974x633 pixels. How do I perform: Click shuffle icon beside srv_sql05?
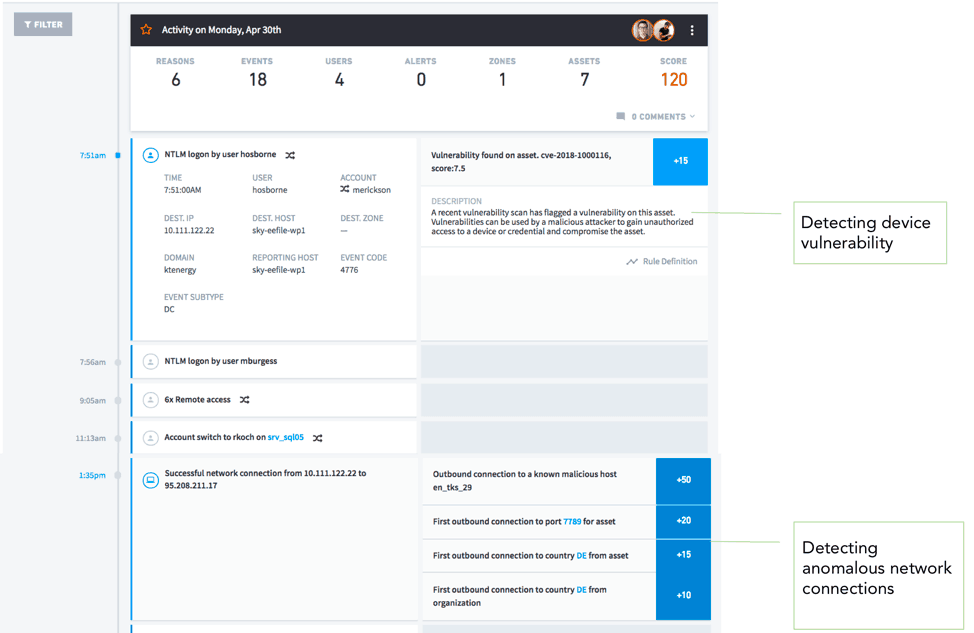(317, 438)
